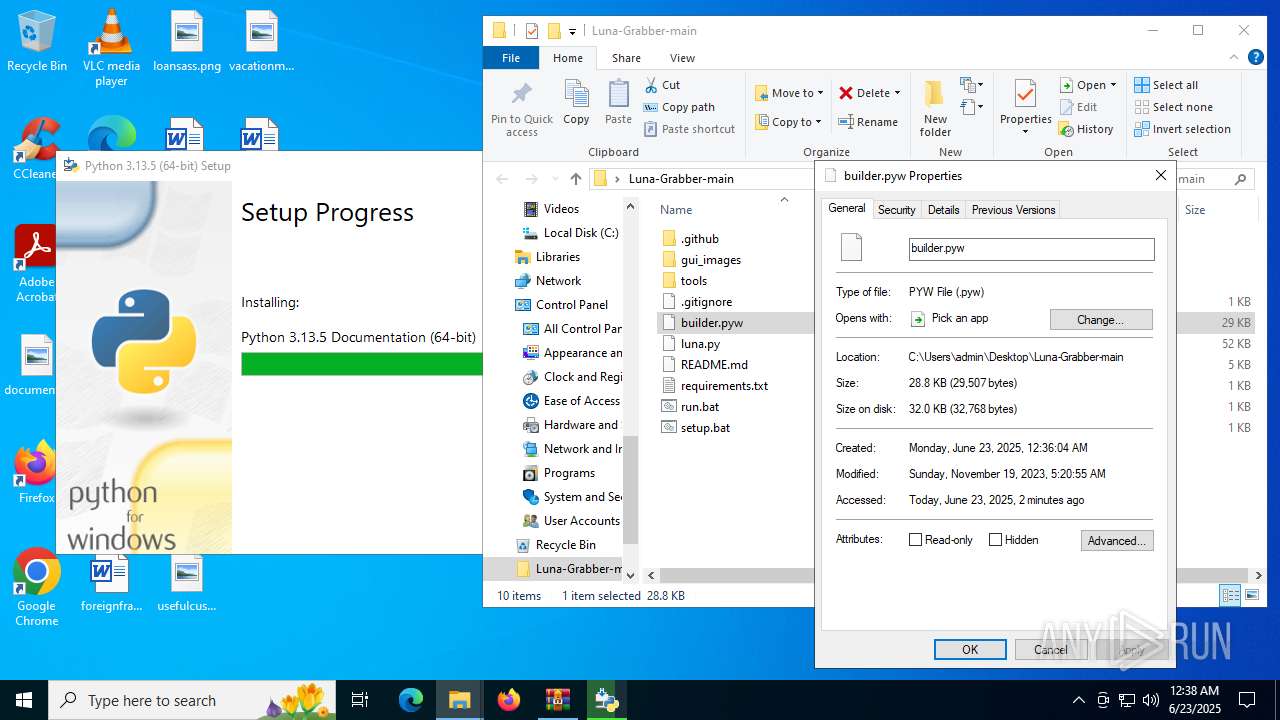Click the Rename ribbon button

(x=867, y=122)
